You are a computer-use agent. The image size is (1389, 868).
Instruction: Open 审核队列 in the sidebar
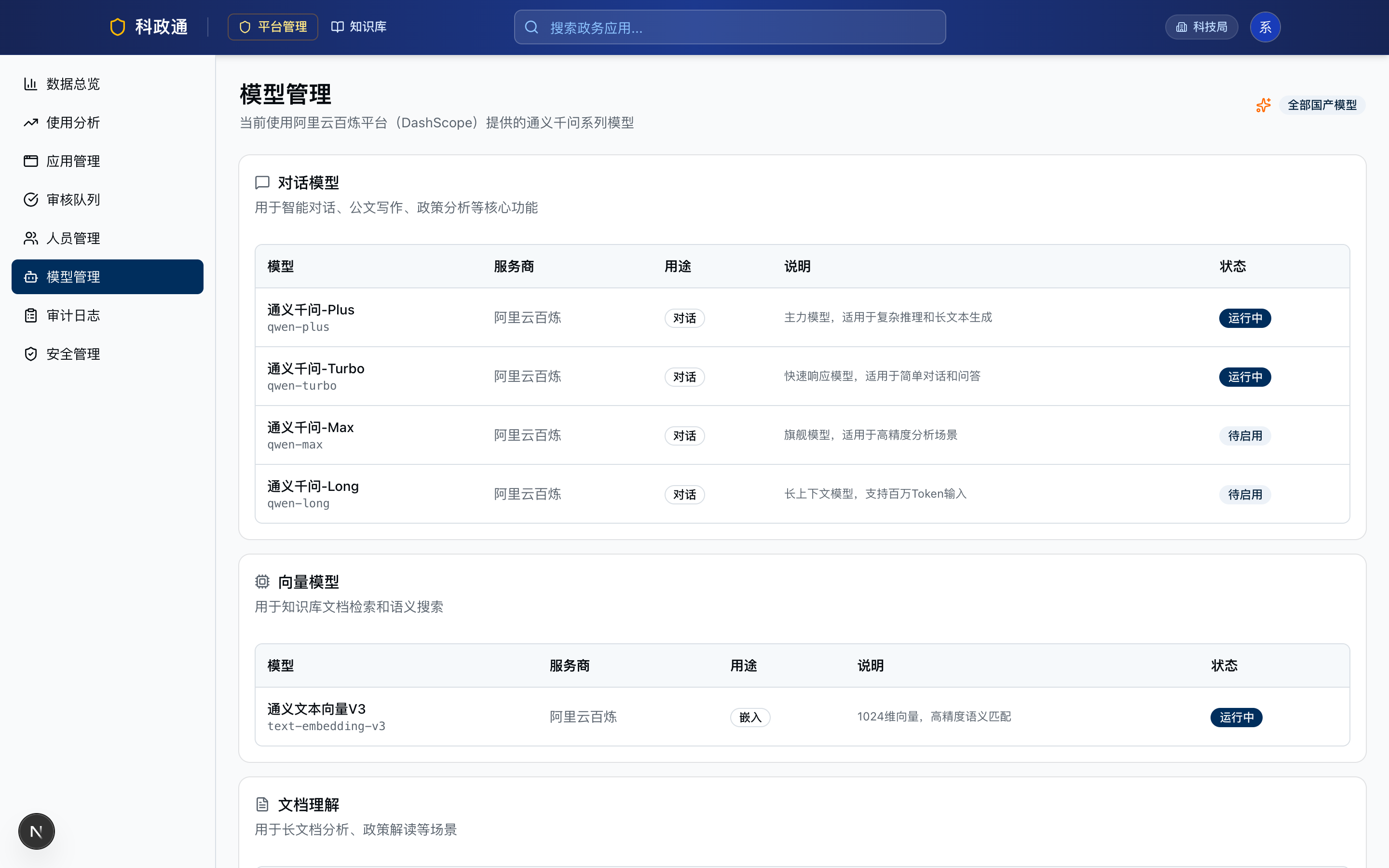(x=108, y=199)
